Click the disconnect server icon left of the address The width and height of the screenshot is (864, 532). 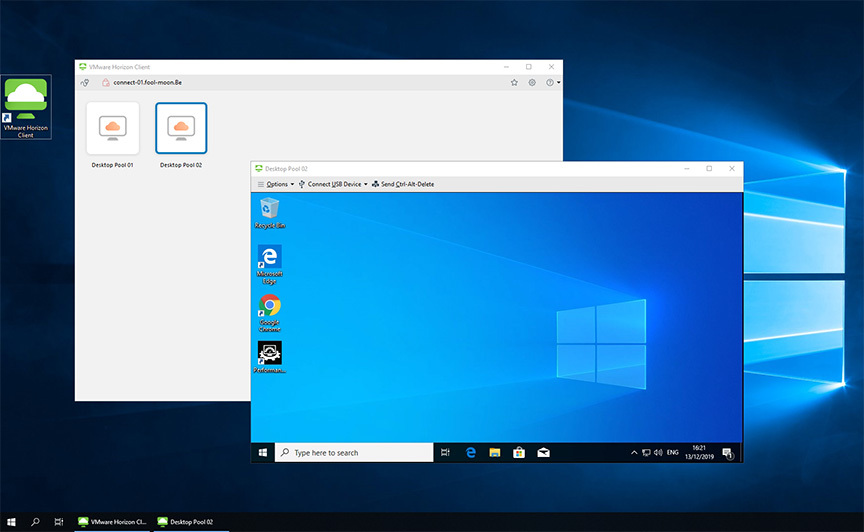click(x=85, y=83)
